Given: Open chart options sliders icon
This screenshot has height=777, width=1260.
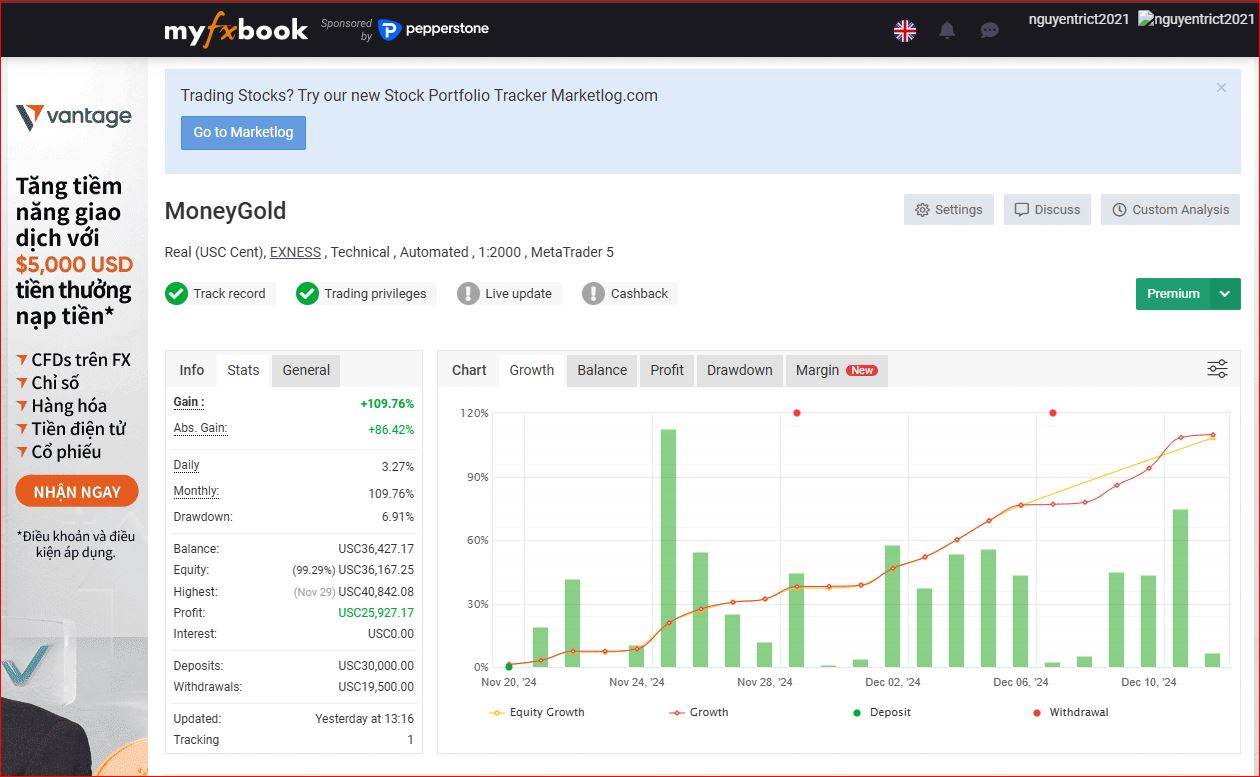Looking at the screenshot, I should (x=1217, y=369).
